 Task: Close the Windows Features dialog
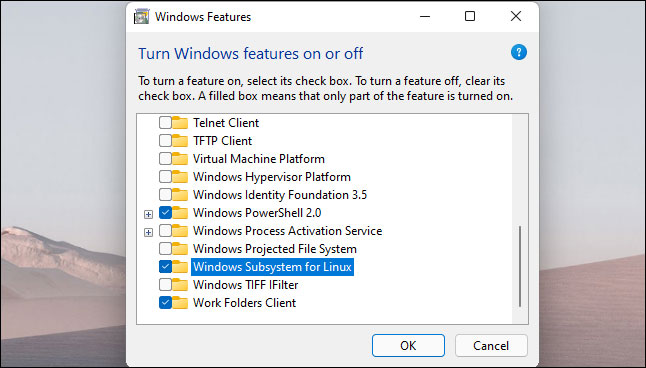(516, 16)
